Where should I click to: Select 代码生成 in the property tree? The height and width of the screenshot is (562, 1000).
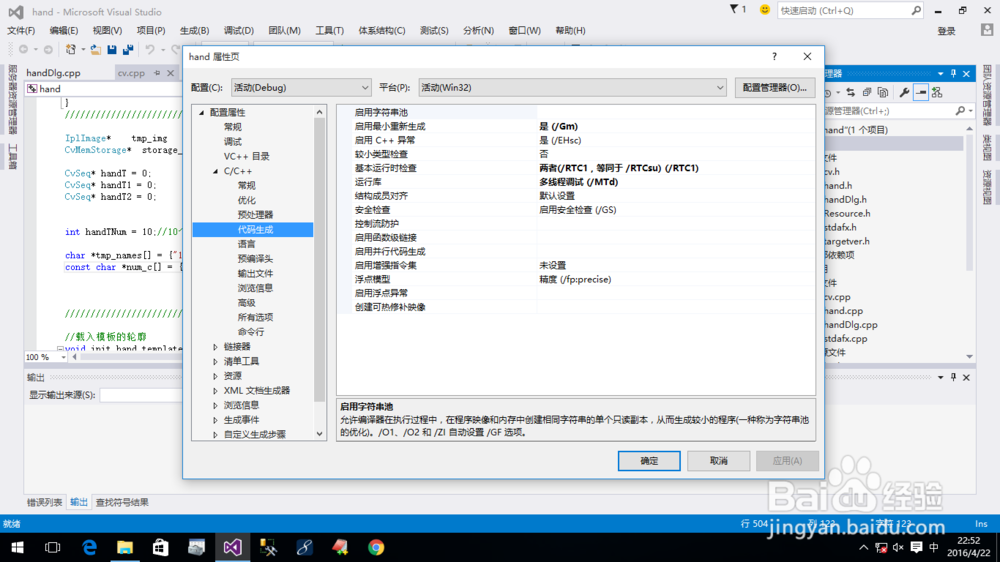(x=253, y=230)
